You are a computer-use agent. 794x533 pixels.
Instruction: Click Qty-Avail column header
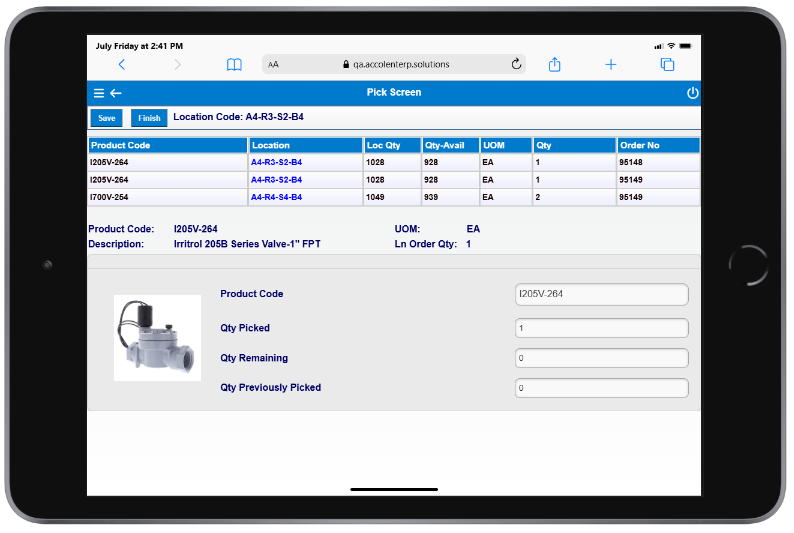451,145
